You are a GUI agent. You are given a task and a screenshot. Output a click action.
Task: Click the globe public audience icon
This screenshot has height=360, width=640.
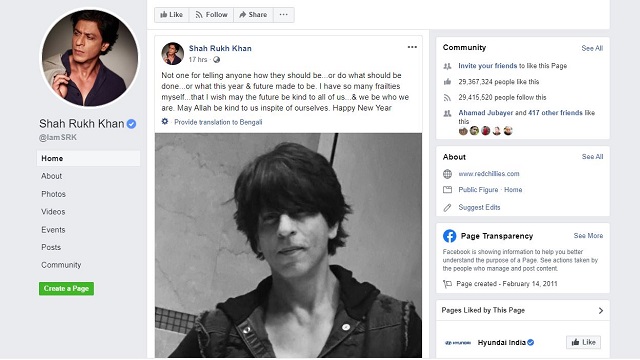(216, 60)
